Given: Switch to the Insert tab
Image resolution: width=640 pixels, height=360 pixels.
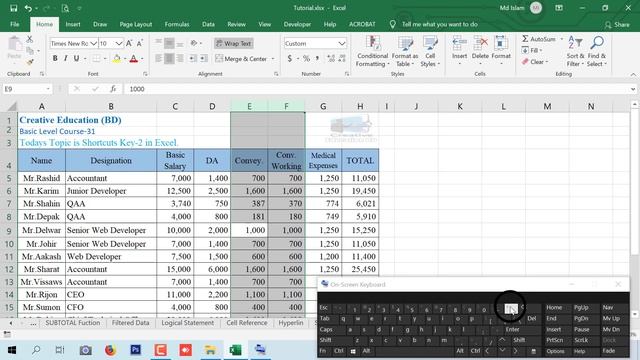Looking at the screenshot, I should pos(73,24).
